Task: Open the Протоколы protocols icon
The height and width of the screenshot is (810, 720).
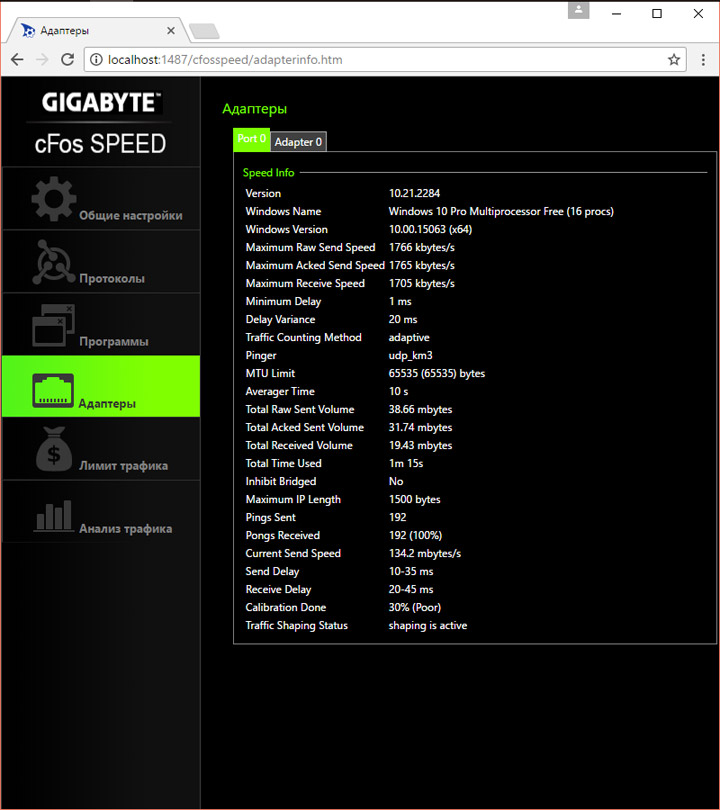Action: (54, 262)
